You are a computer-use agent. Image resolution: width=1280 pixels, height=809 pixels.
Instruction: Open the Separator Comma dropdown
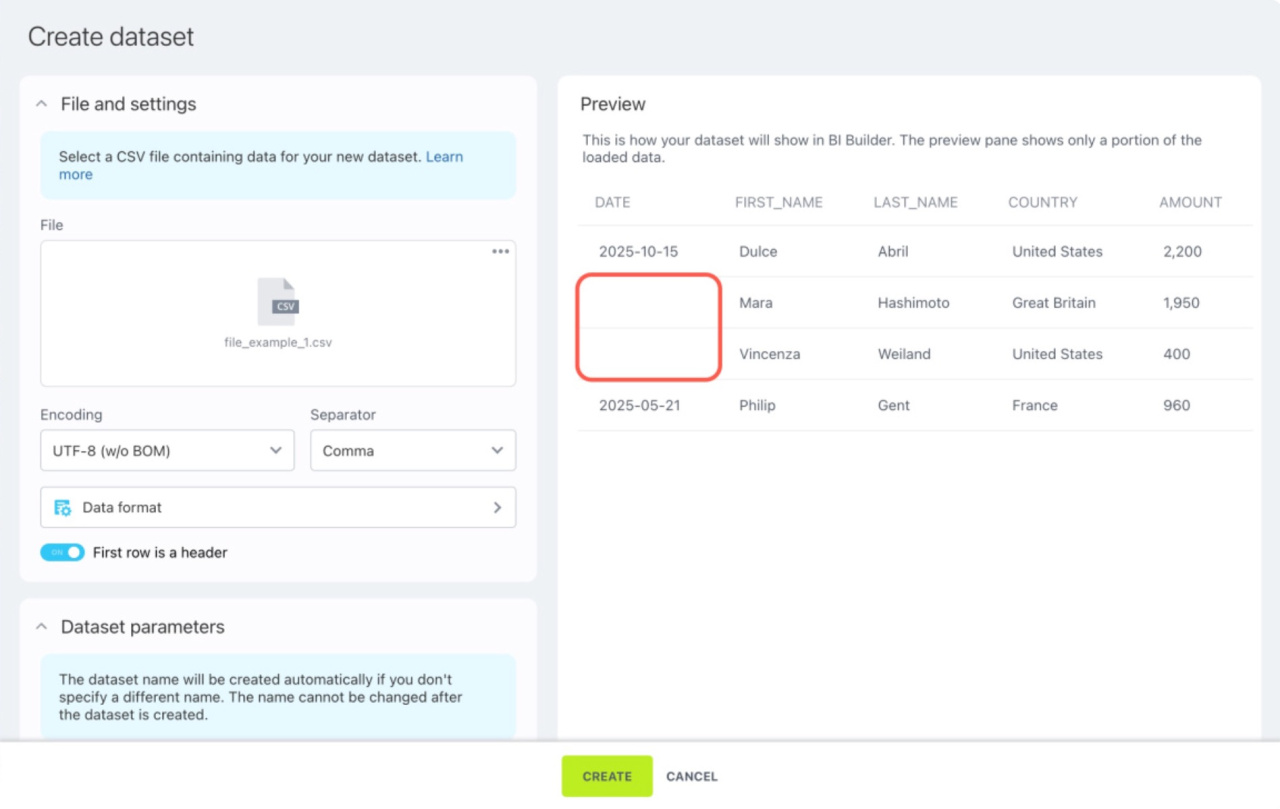point(412,451)
